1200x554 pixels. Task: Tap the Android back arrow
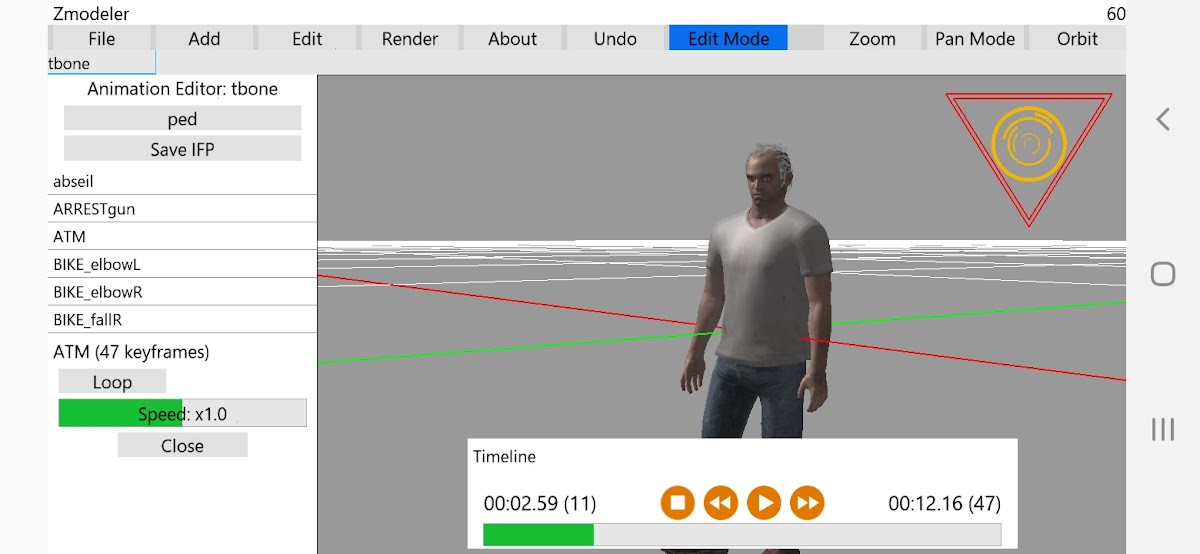tap(1162, 119)
